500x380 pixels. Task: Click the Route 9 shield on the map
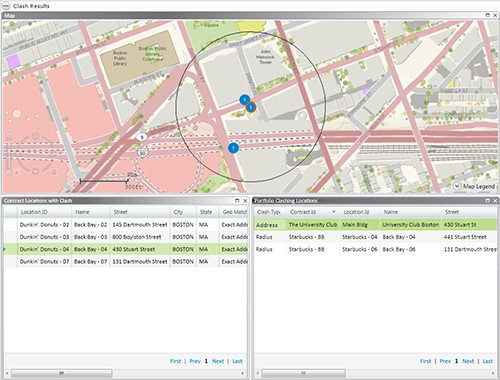coord(142,137)
